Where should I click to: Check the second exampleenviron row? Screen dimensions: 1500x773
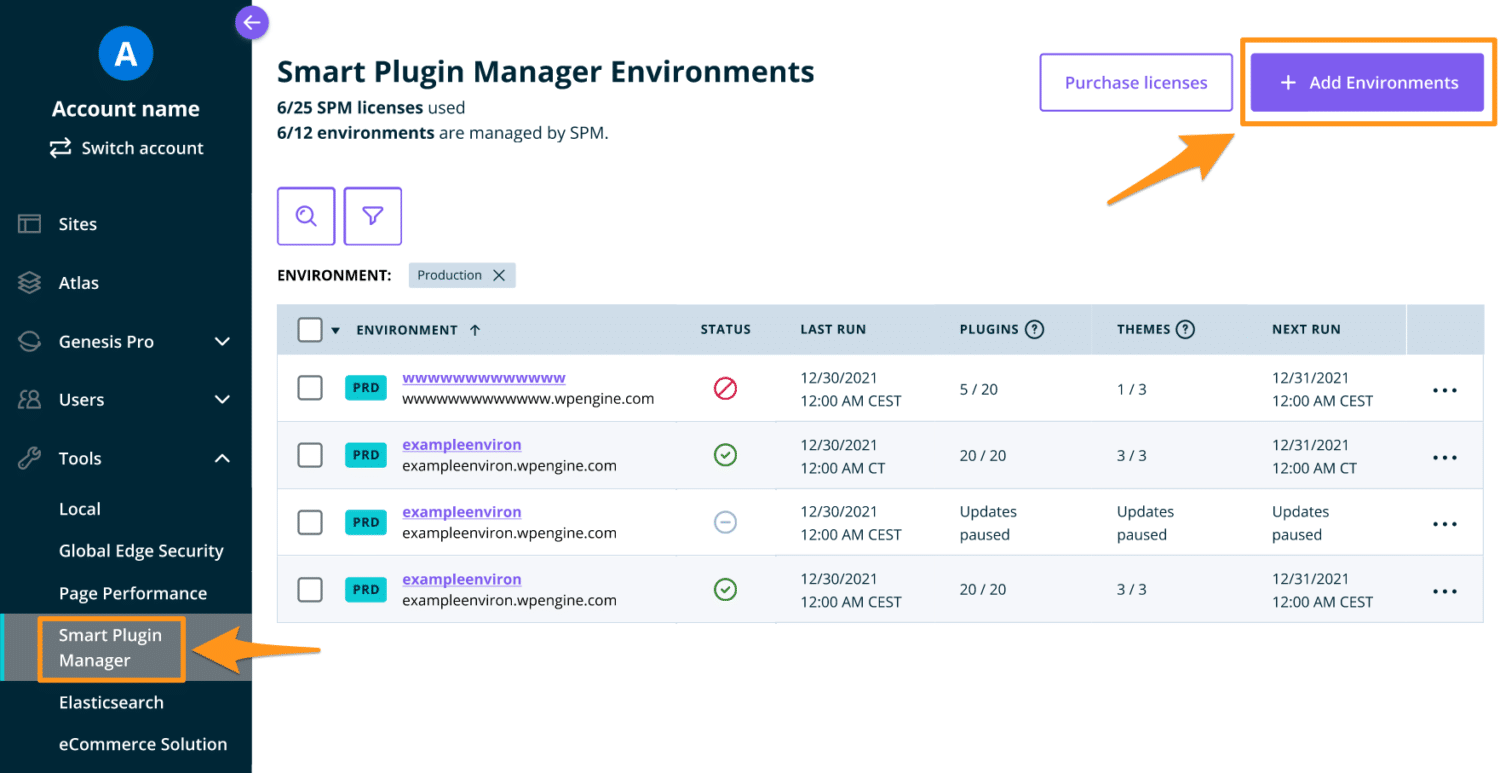tap(310, 522)
